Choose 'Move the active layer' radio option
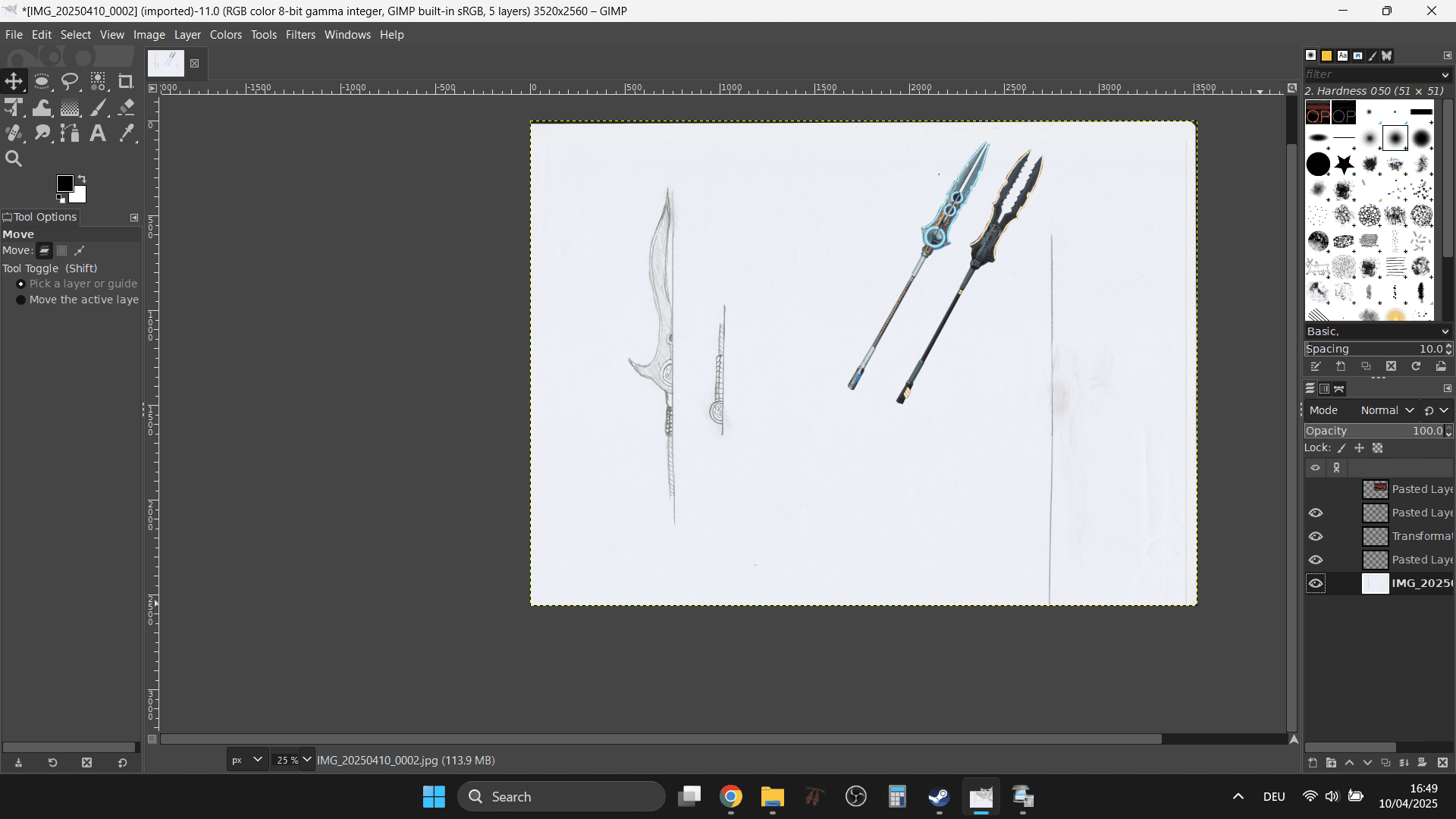 tap(21, 300)
